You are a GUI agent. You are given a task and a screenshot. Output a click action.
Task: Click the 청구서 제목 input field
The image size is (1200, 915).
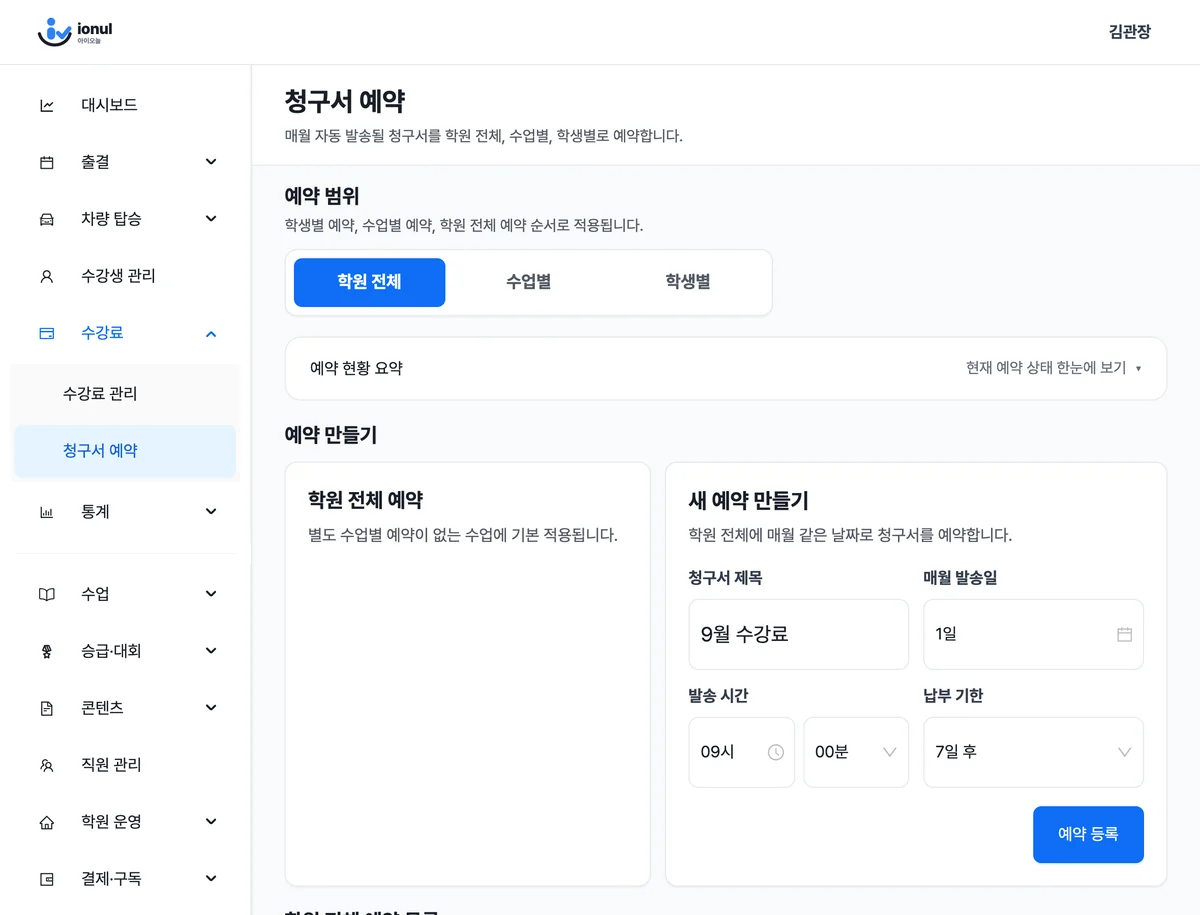click(798, 634)
